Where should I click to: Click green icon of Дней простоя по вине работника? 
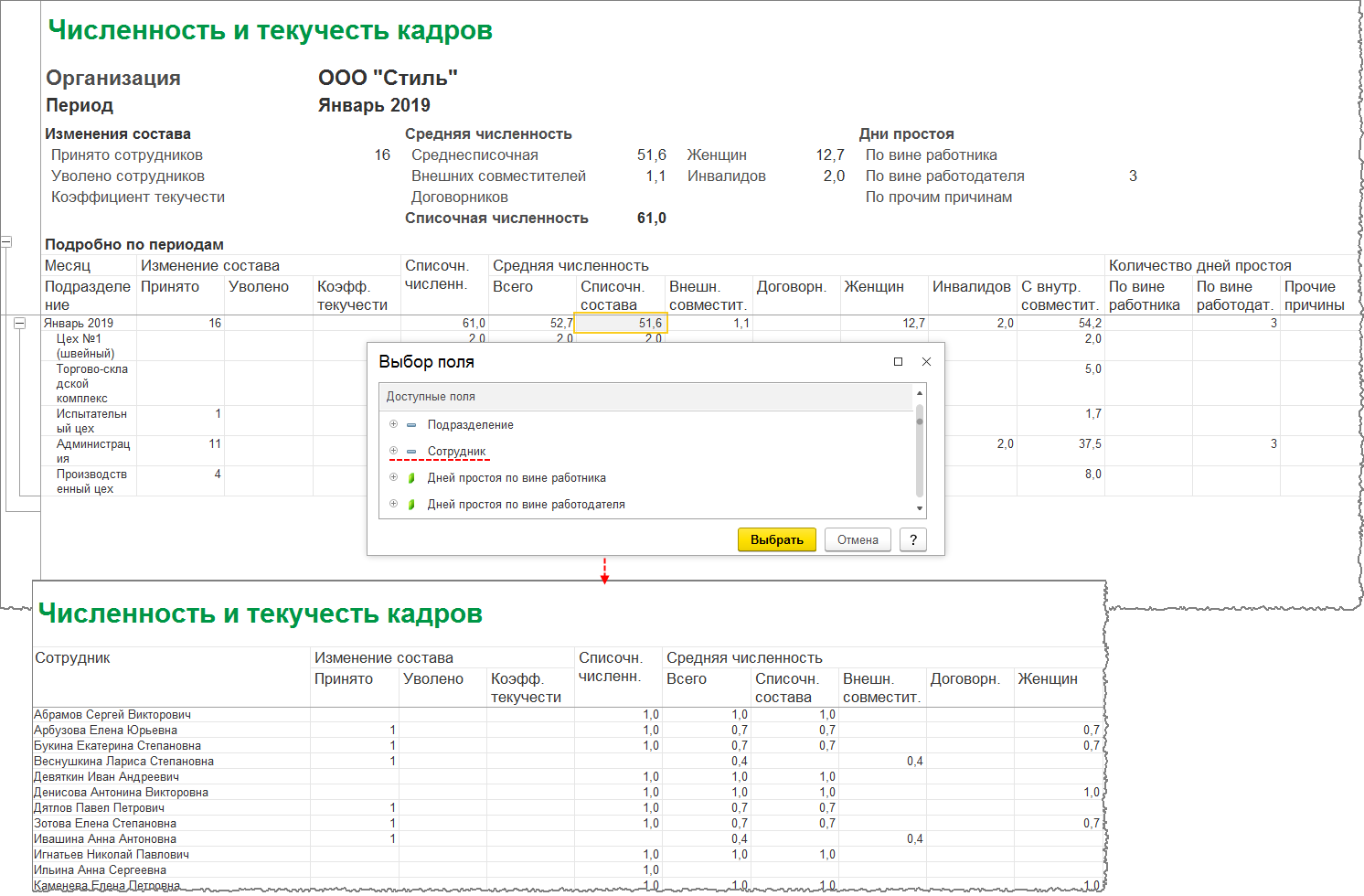411,478
